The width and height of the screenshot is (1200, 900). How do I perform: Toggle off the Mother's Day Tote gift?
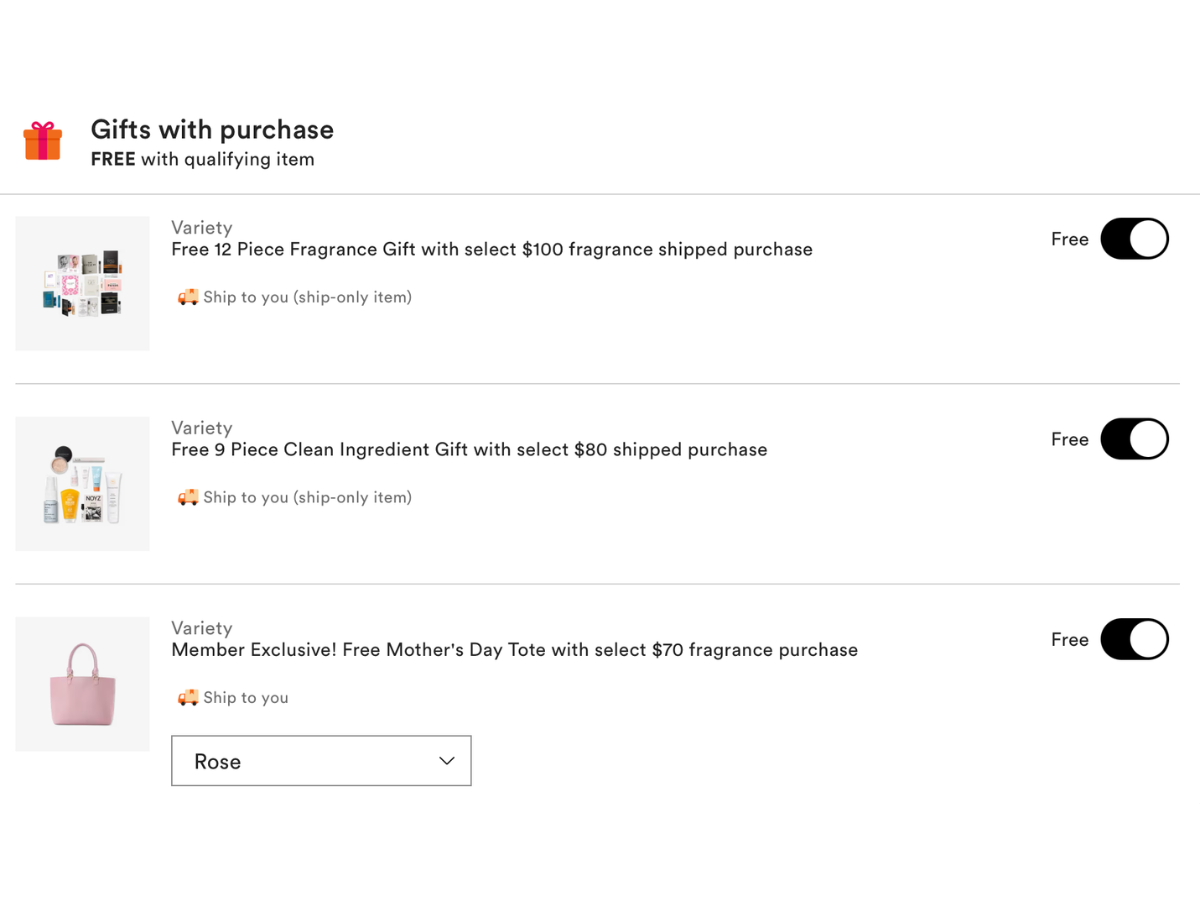point(1134,639)
